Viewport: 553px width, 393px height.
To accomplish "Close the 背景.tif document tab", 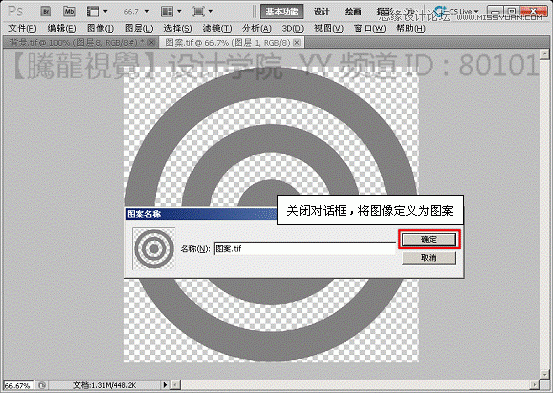I will pos(151,43).
